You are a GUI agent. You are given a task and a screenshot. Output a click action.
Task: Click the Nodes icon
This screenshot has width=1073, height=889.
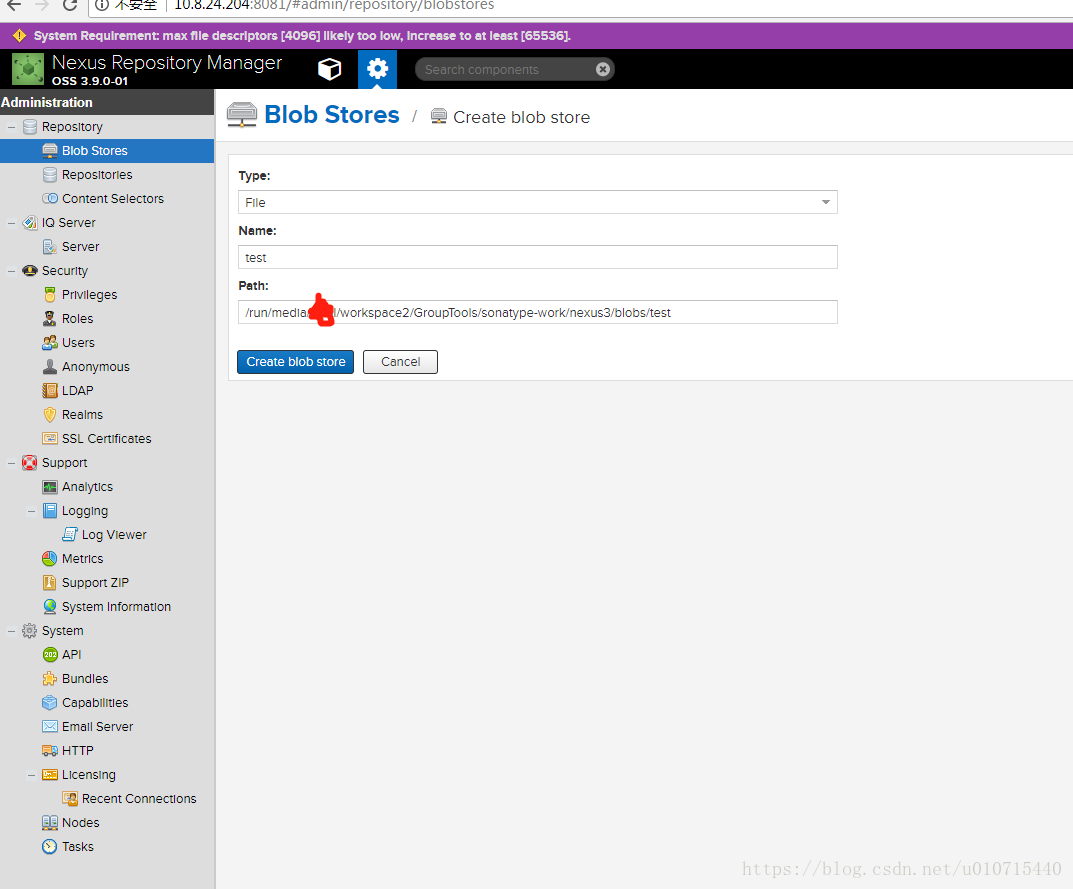(50, 823)
